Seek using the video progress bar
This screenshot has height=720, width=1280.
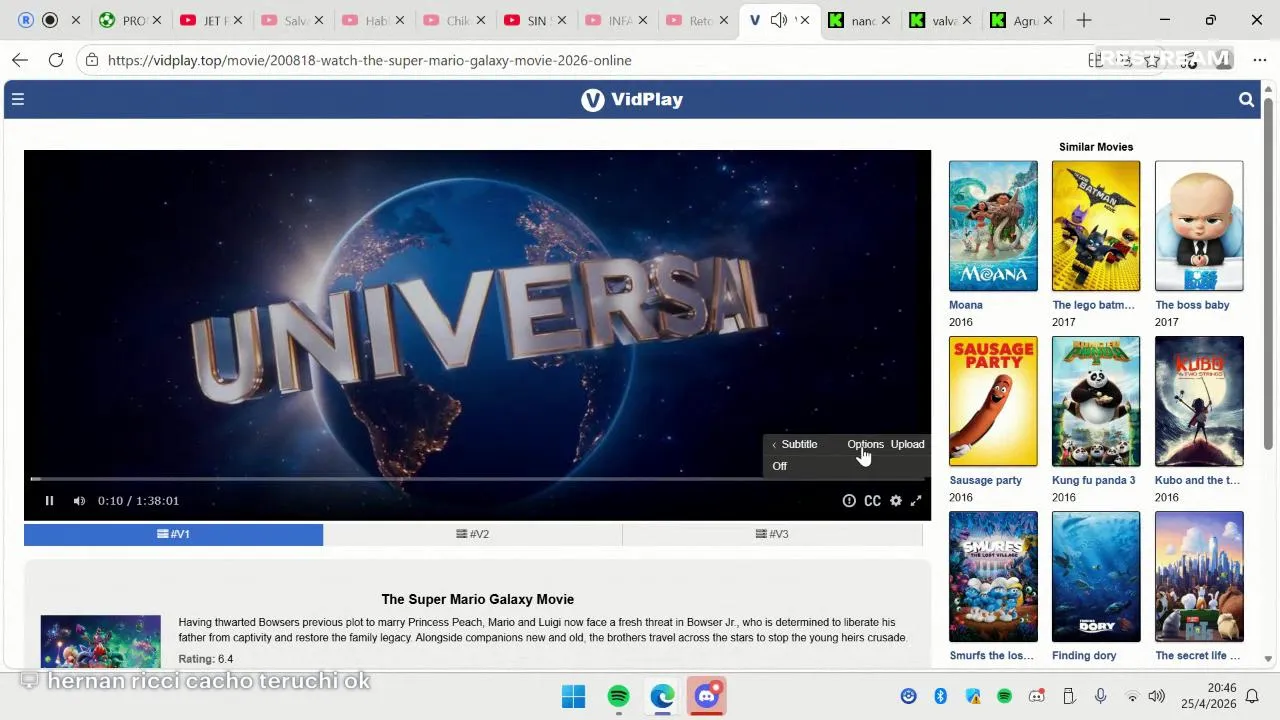pyautogui.click(x=477, y=479)
